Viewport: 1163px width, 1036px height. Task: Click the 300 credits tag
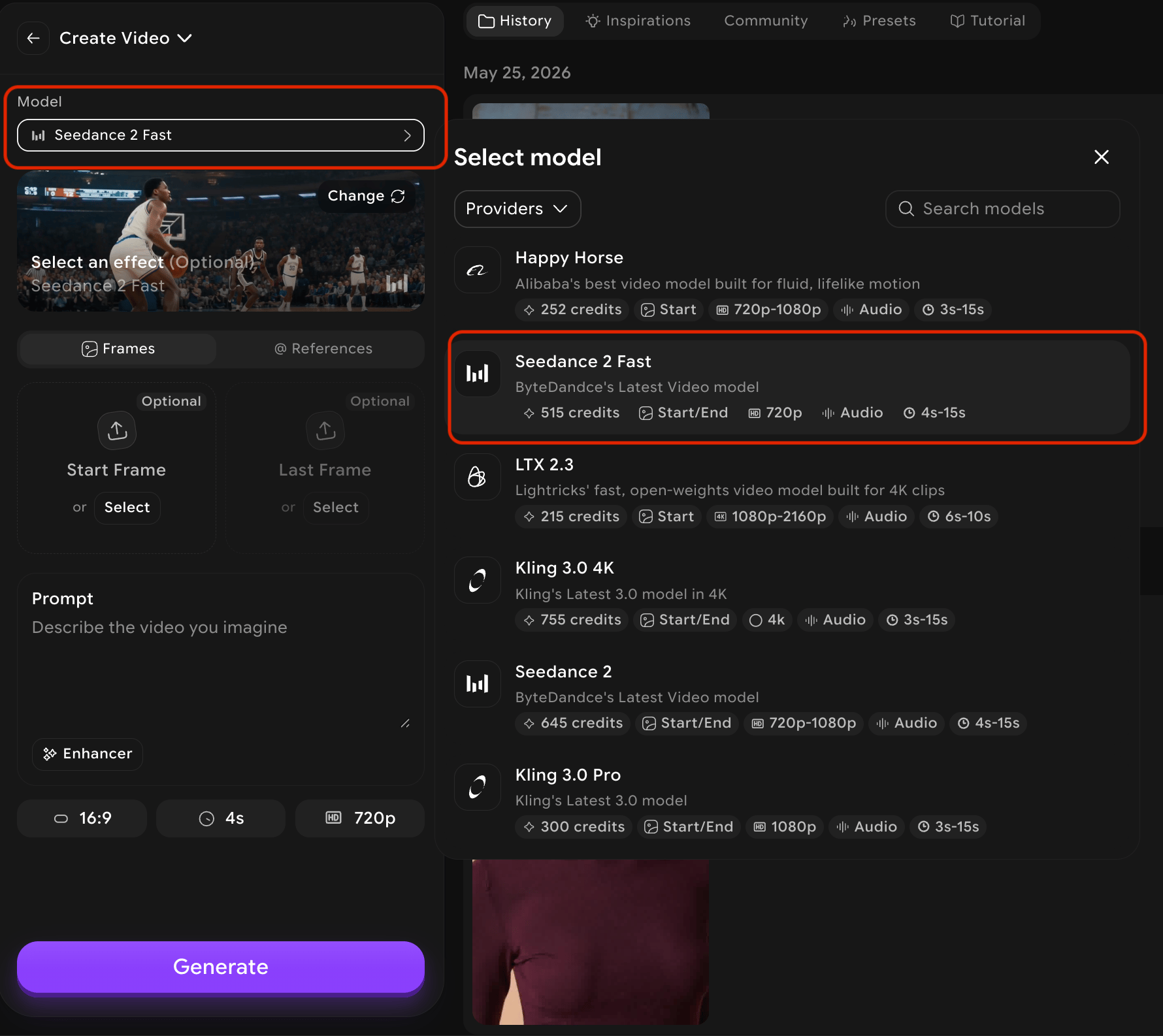[x=574, y=827]
